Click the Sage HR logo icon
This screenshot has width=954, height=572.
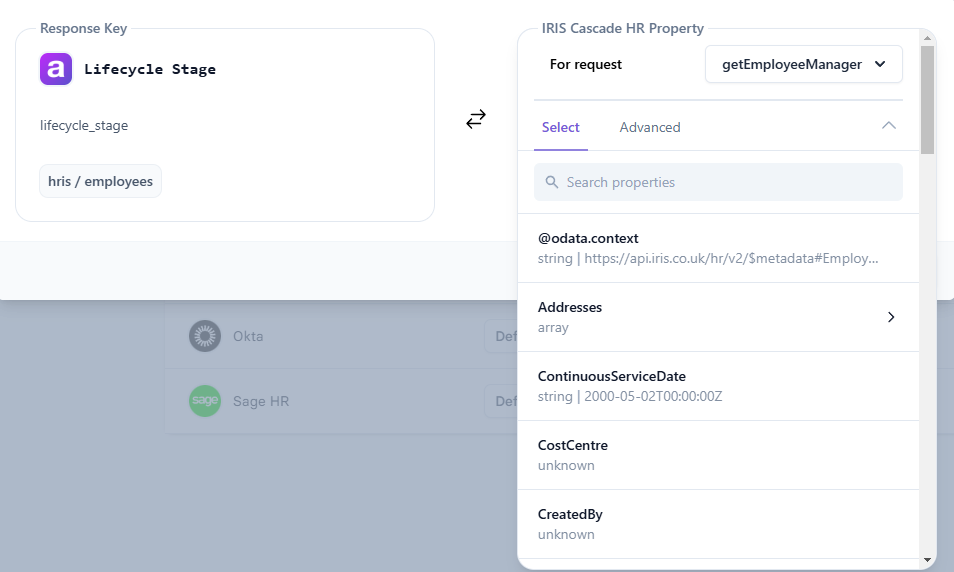coord(205,401)
